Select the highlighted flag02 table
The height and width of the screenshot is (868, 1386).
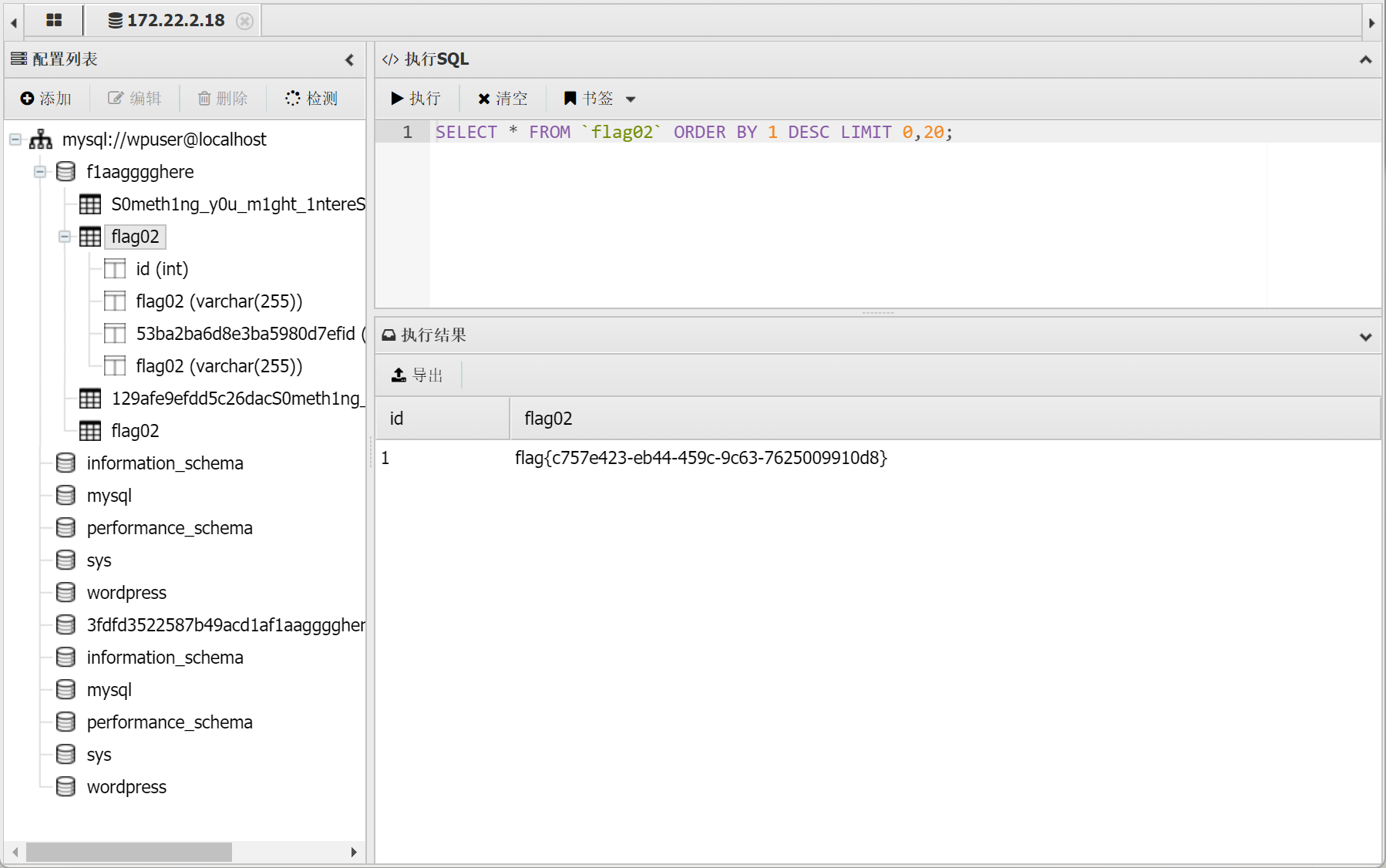135,237
